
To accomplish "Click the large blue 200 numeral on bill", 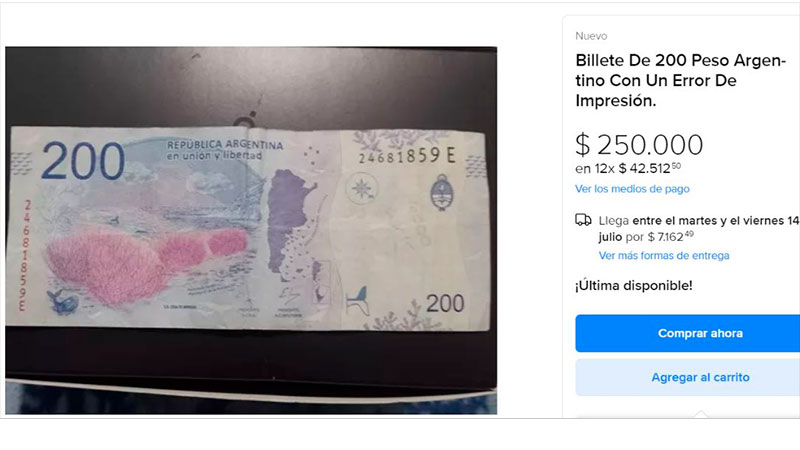I will point(83,161).
